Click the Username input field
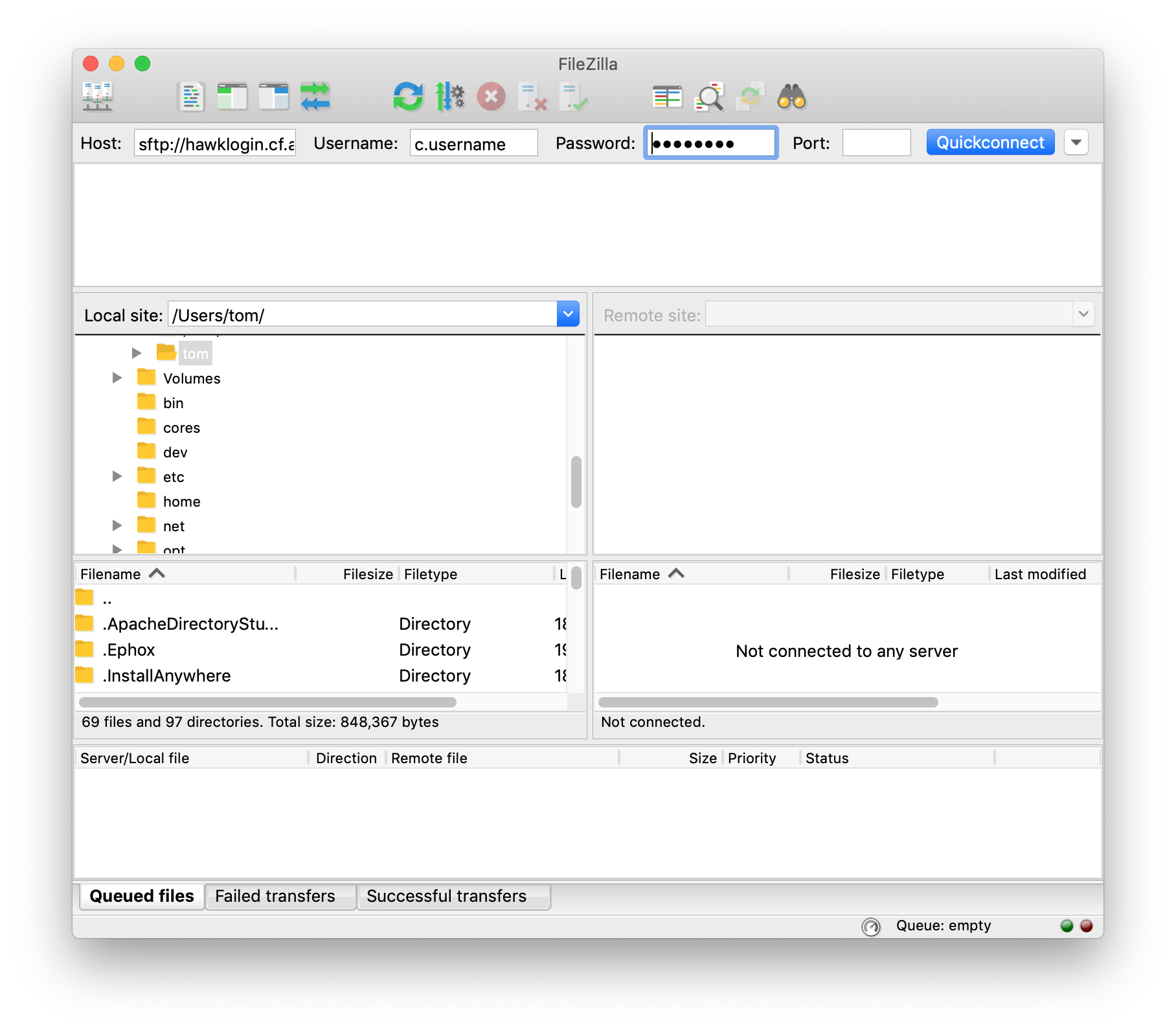Screen dimensions: 1176x1034 (474, 143)
